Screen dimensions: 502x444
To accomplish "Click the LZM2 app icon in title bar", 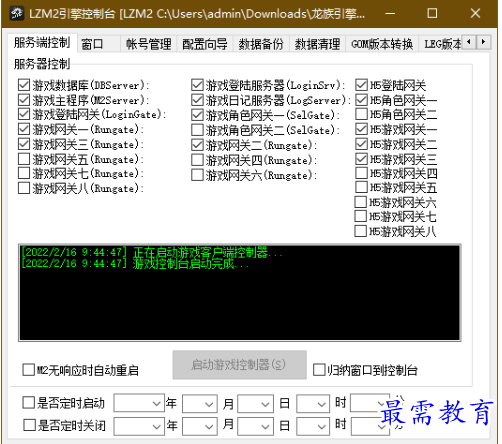I will (x=17, y=14).
